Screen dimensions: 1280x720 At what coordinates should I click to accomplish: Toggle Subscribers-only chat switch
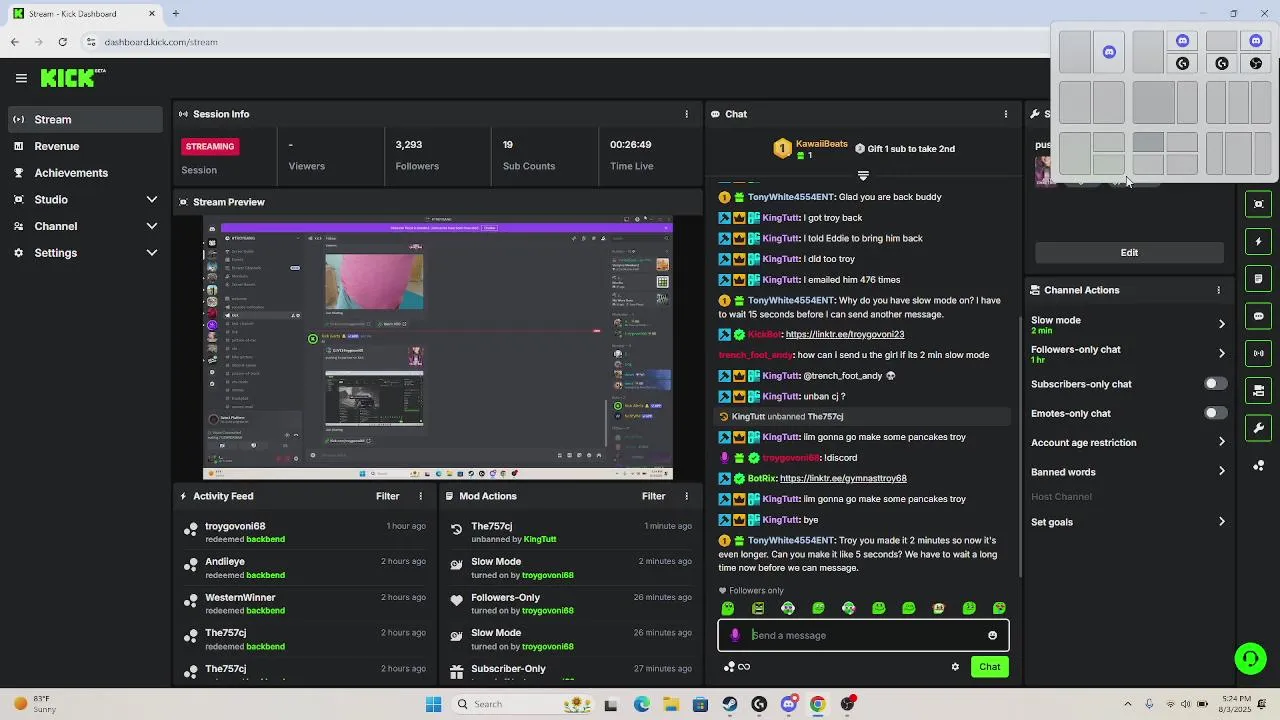click(1214, 384)
